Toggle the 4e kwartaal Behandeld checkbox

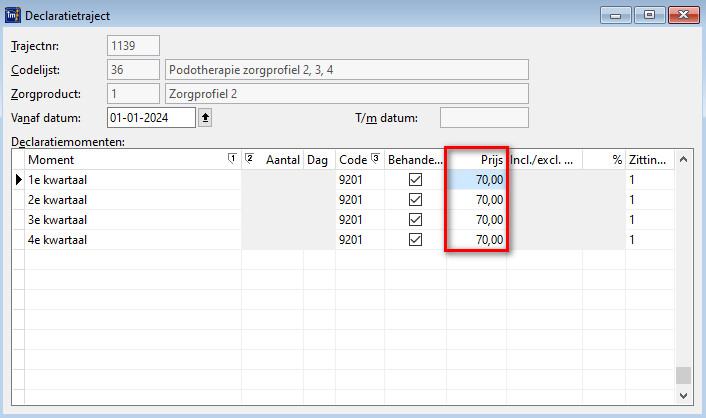tap(415, 240)
